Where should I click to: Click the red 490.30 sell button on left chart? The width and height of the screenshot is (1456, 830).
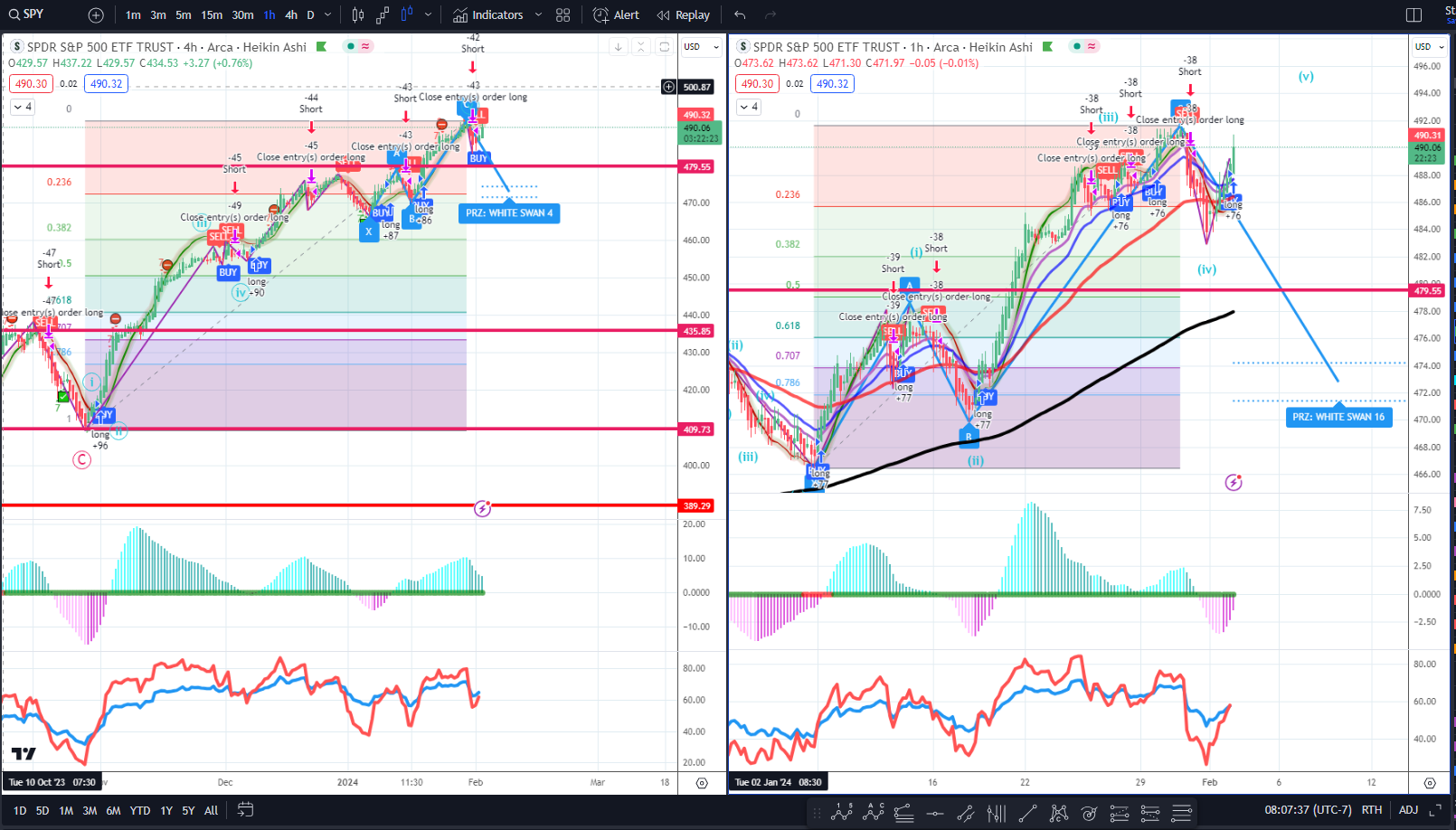(32, 84)
